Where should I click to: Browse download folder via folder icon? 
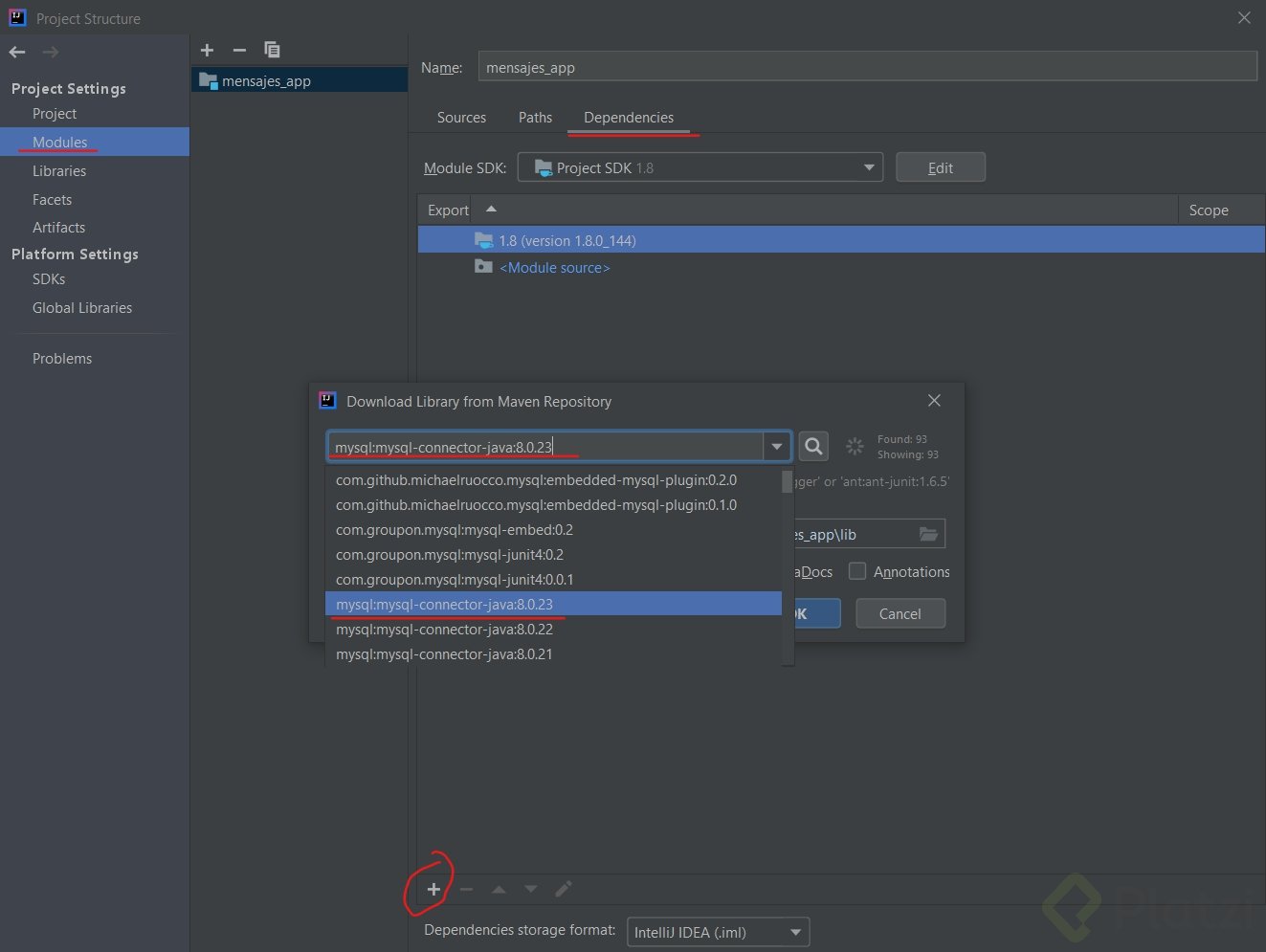point(928,534)
